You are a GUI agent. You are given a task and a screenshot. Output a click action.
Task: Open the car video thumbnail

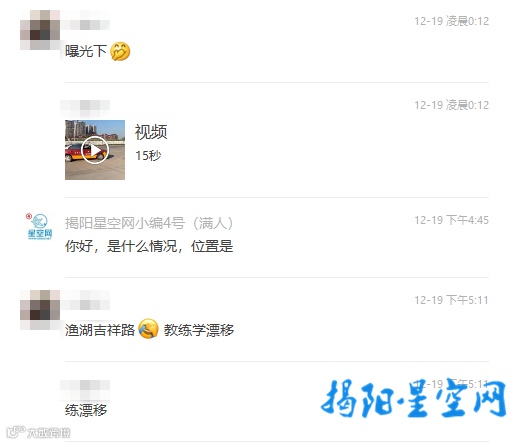(95, 150)
